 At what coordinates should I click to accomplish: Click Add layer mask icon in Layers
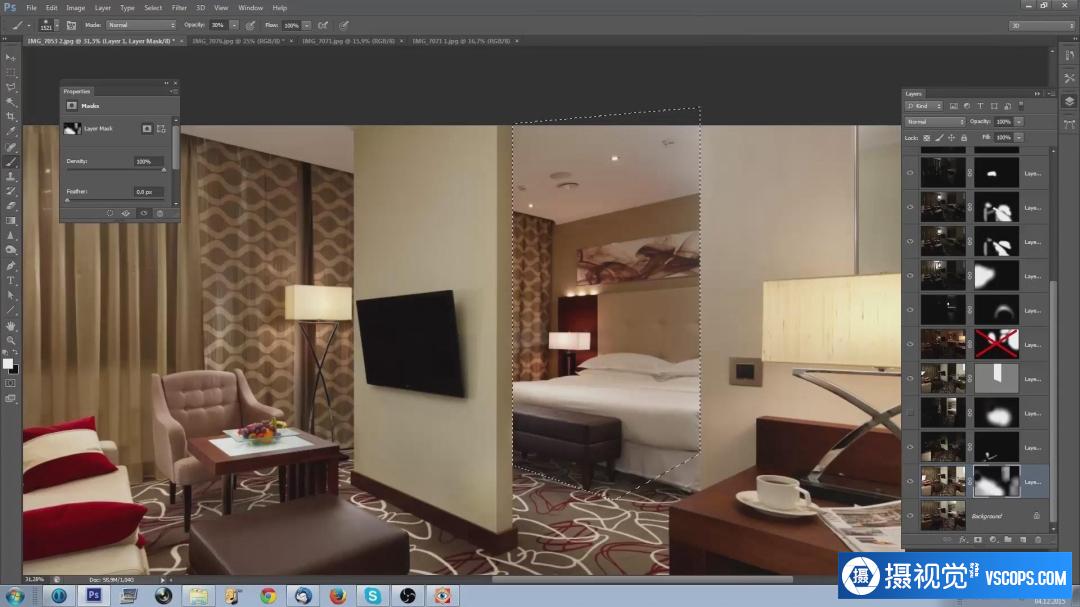[x=977, y=540]
